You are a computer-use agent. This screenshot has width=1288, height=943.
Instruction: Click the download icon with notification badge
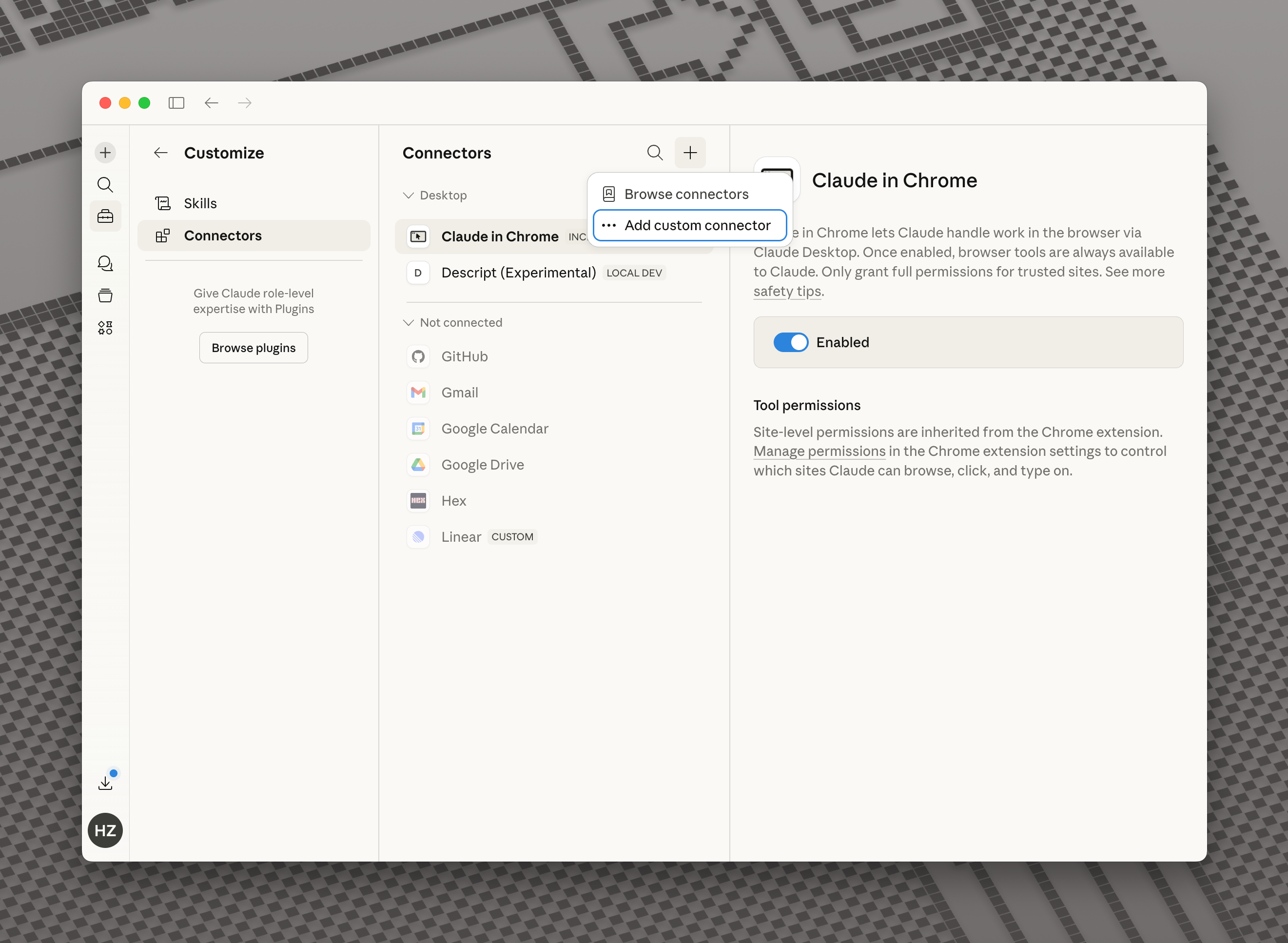coord(105,782)
